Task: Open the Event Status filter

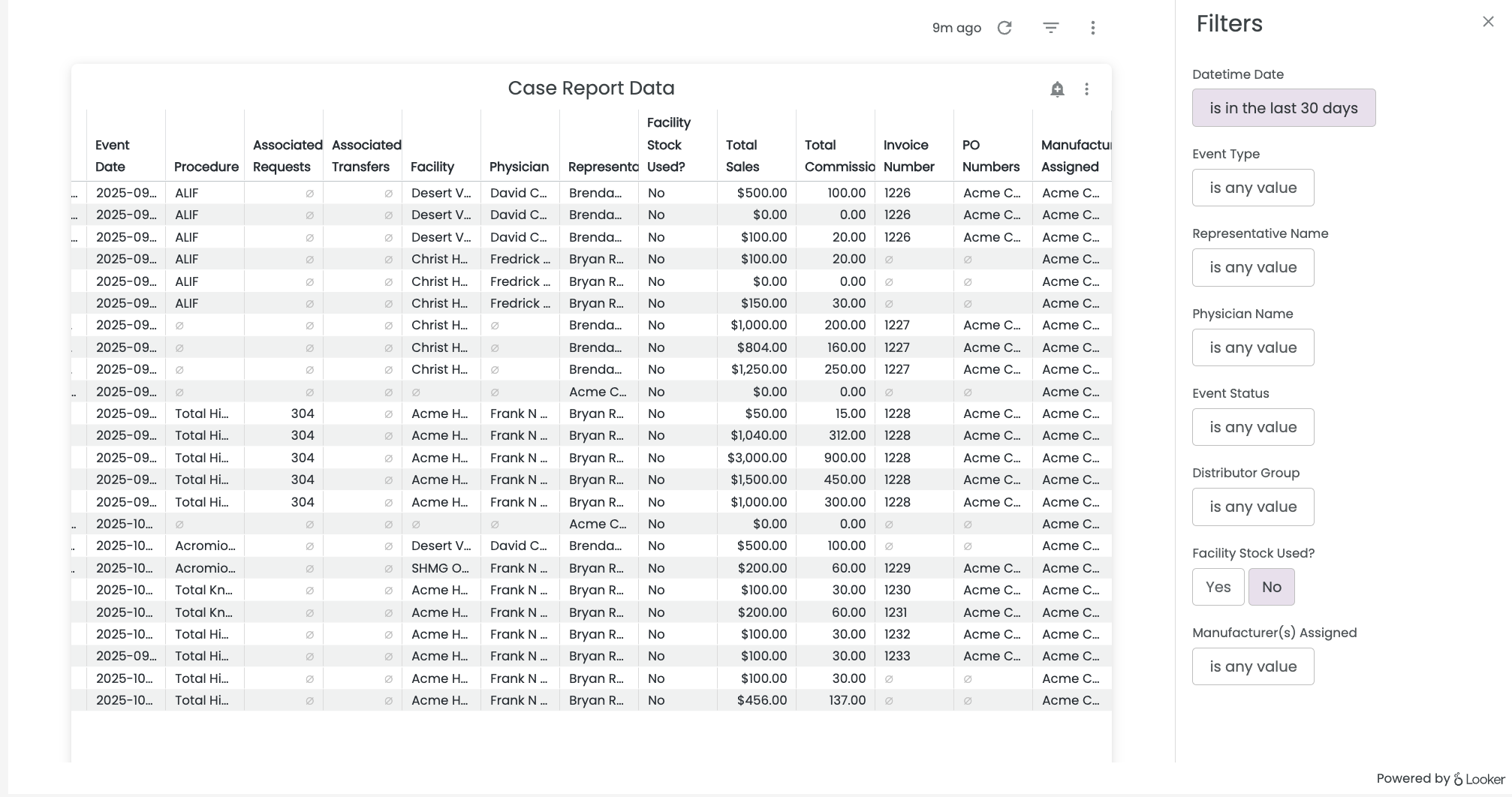Action: (x=1252, y=427)
